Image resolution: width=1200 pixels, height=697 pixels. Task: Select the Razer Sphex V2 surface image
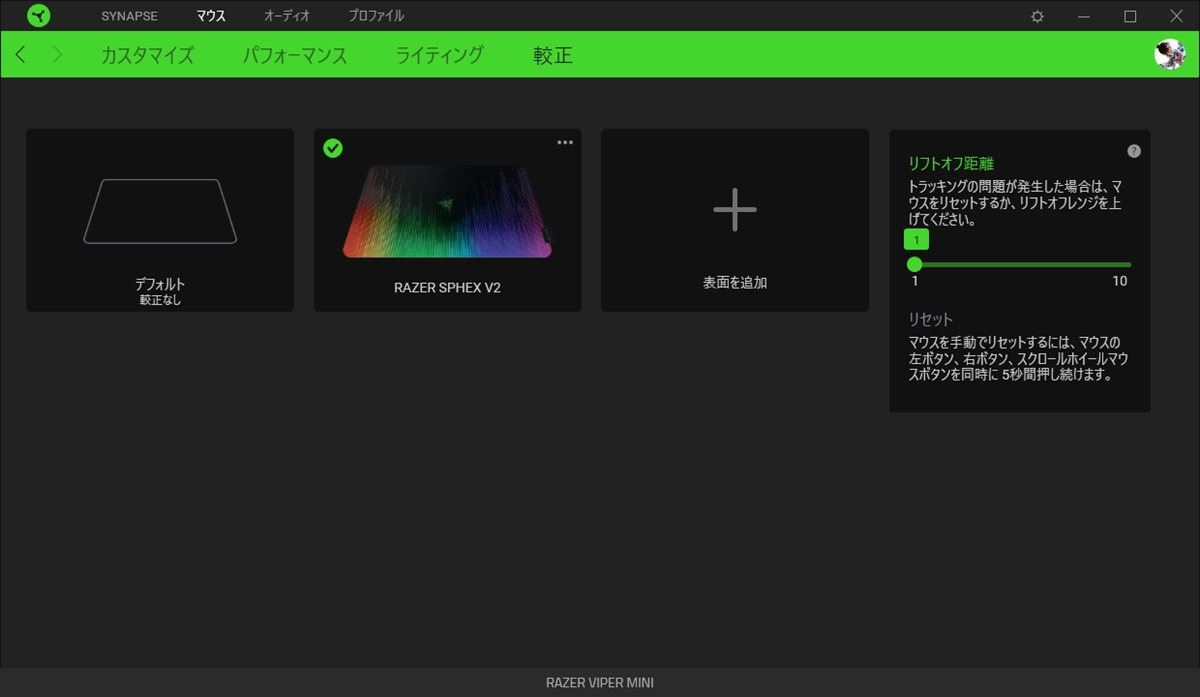pos(447,212)
